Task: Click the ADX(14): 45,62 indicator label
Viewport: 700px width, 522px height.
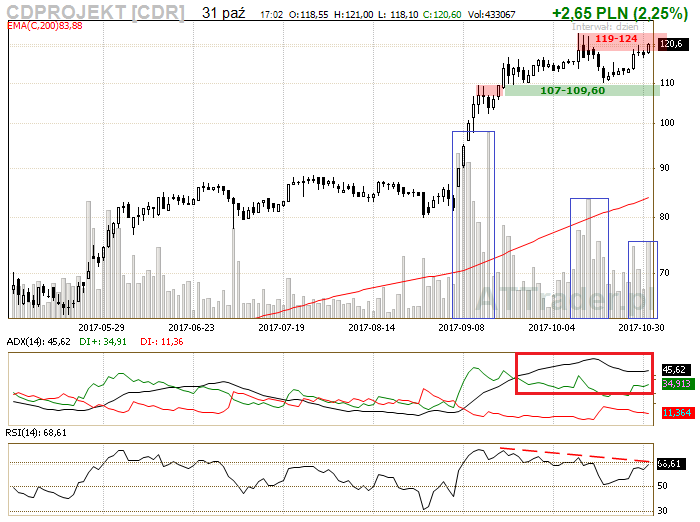Action: pos(38,342)
